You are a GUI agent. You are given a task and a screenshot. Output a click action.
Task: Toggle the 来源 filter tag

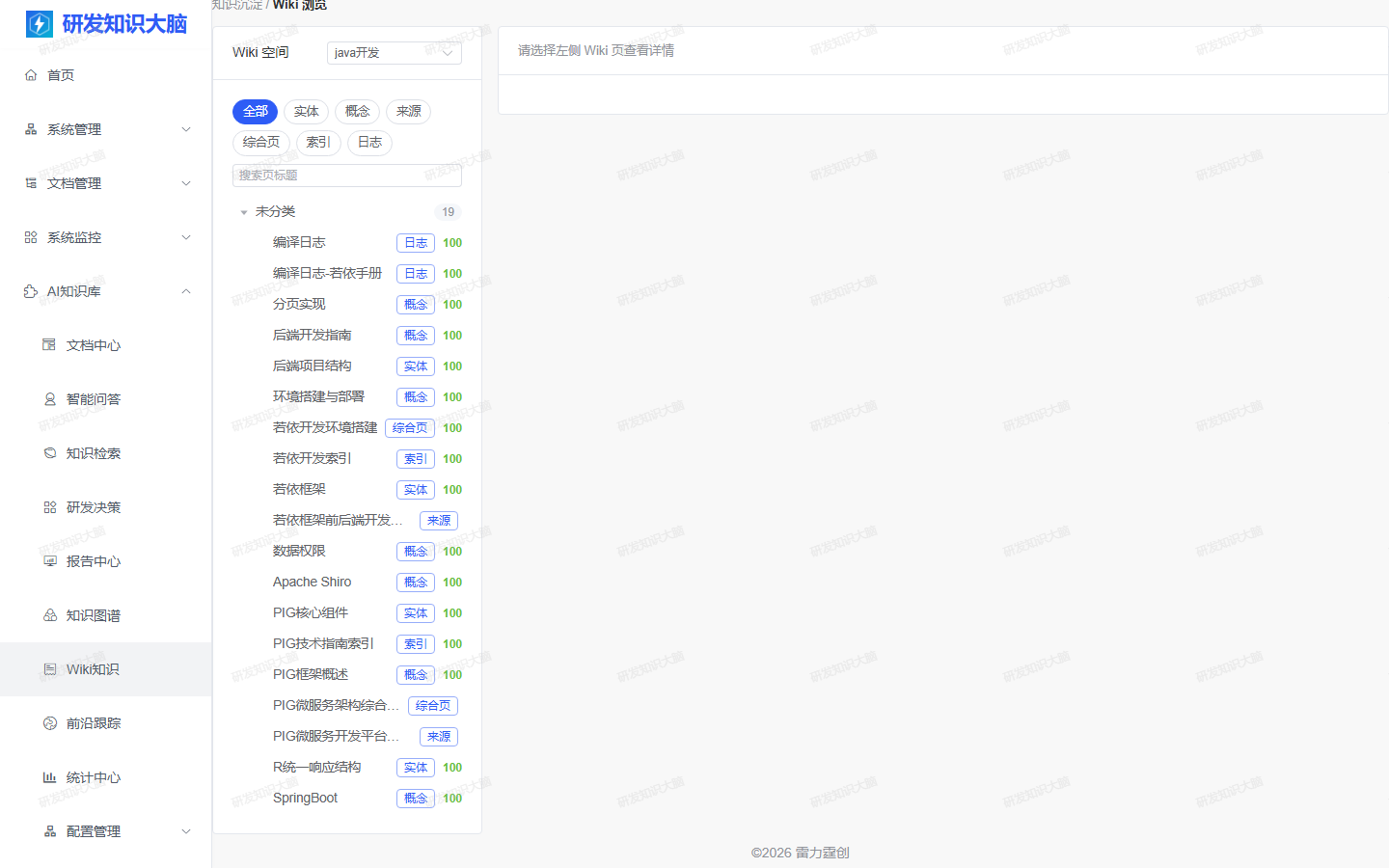point(408,112)
